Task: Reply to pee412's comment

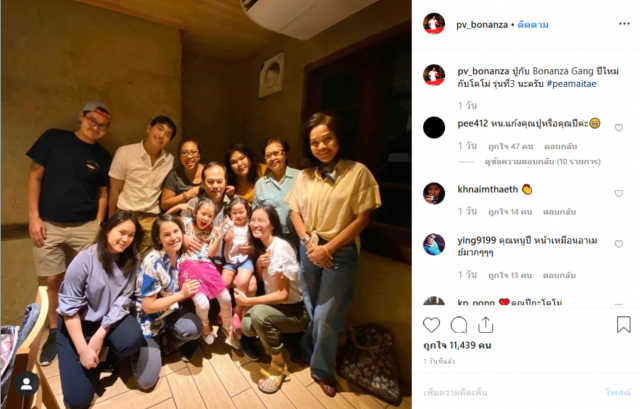Action: pos(560,146)
